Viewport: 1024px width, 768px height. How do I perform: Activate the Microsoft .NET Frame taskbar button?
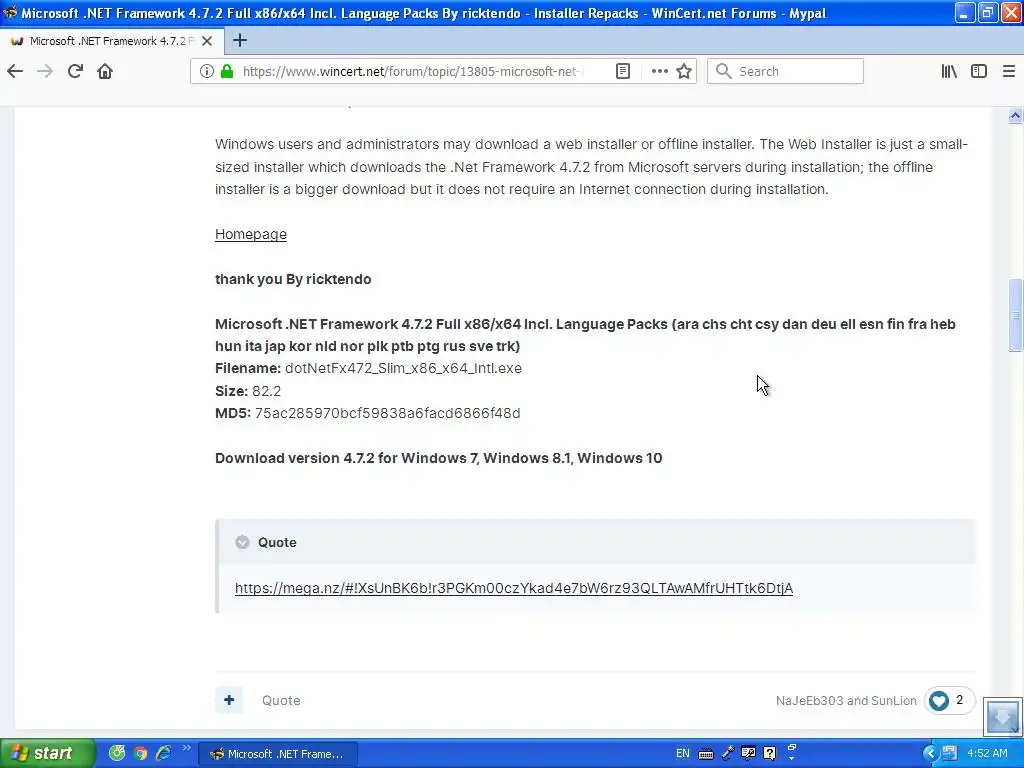[278, 754]
